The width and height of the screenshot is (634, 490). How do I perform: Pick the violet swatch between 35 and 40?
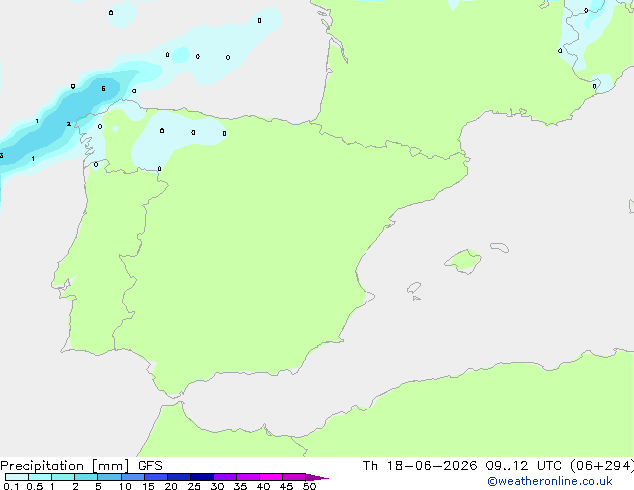pos(248,477)
